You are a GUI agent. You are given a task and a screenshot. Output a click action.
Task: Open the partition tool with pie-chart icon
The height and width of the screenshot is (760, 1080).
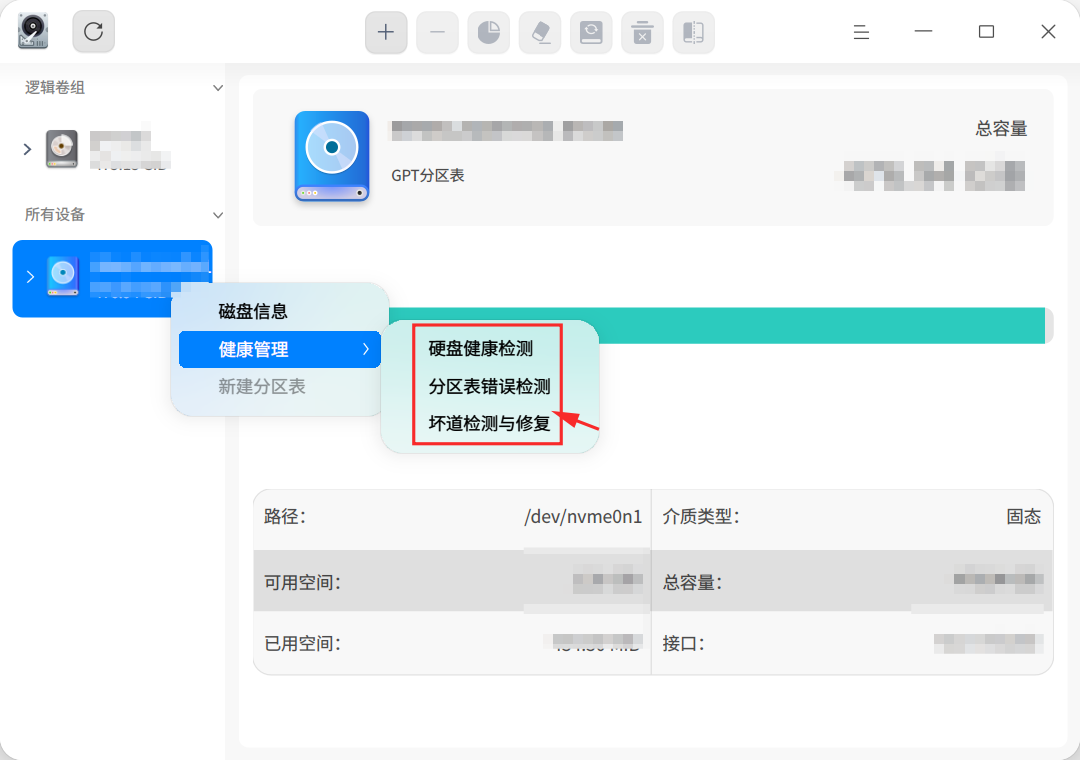tap(488, 32)
